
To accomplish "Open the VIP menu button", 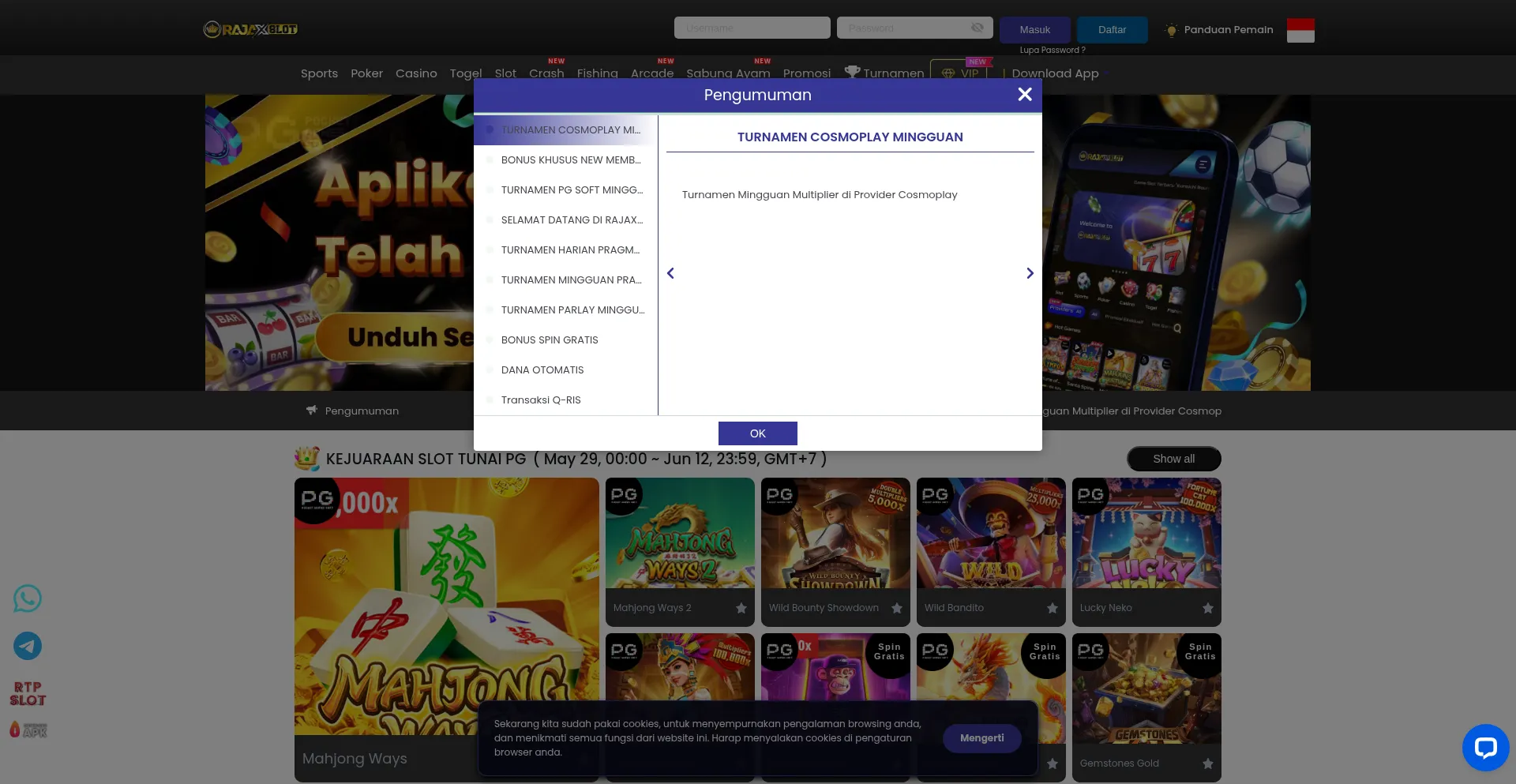I will pyautogui.click(x=960, y=73).
